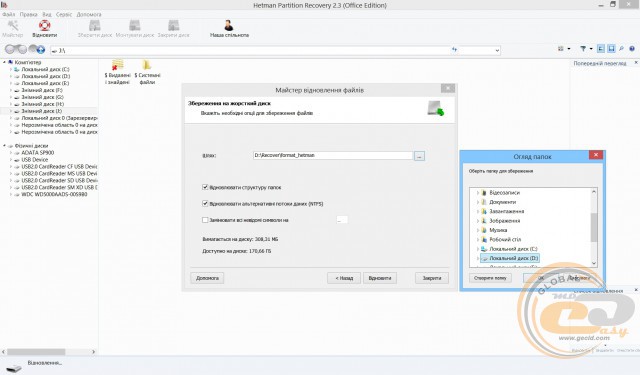This screenshot has width=640, height=375.
Task: Click Допомога button in wizard dialog
Action: (x=207, y=278)
